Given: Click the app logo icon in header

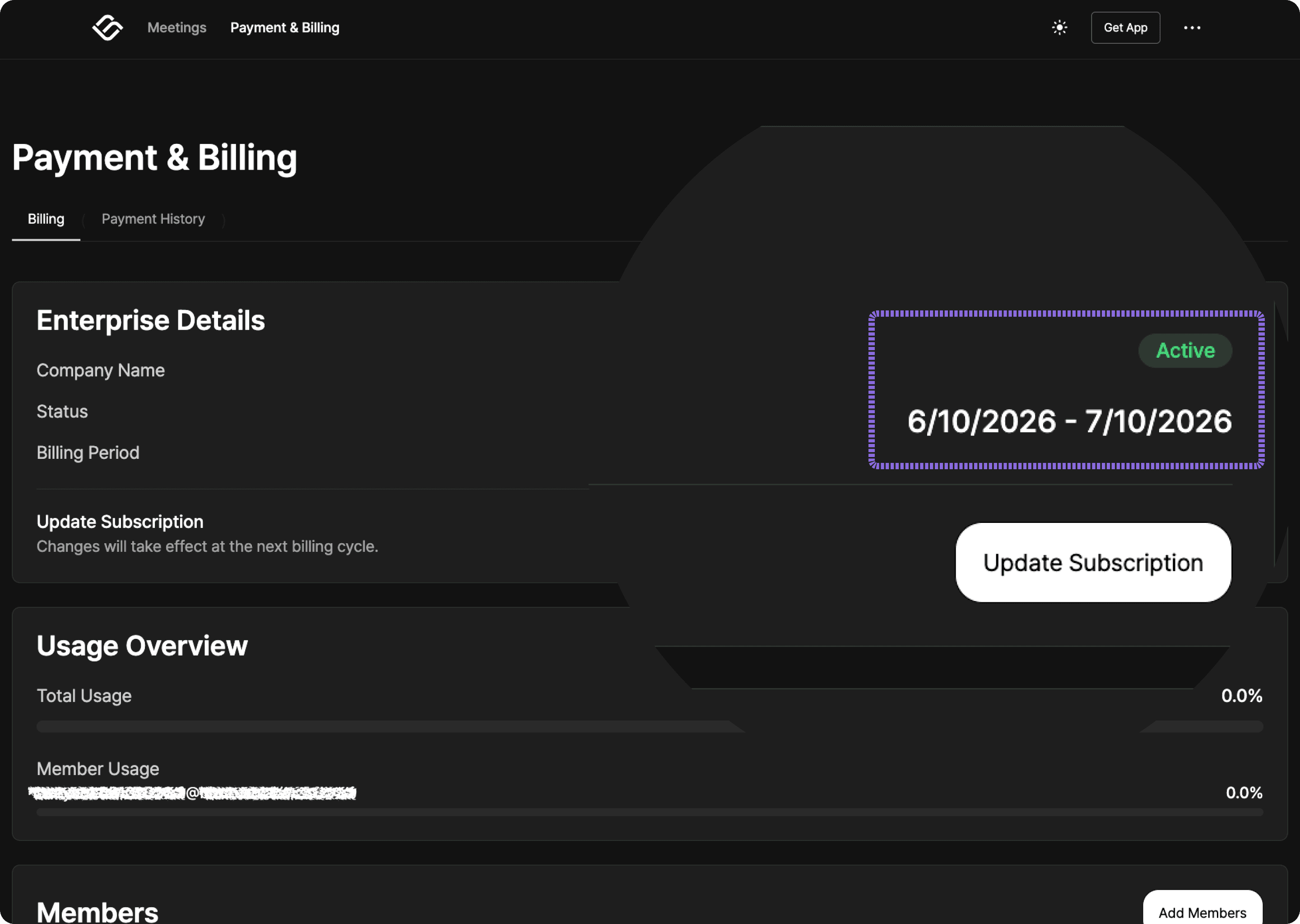Looking at the screenshot, I should point(107,28).
